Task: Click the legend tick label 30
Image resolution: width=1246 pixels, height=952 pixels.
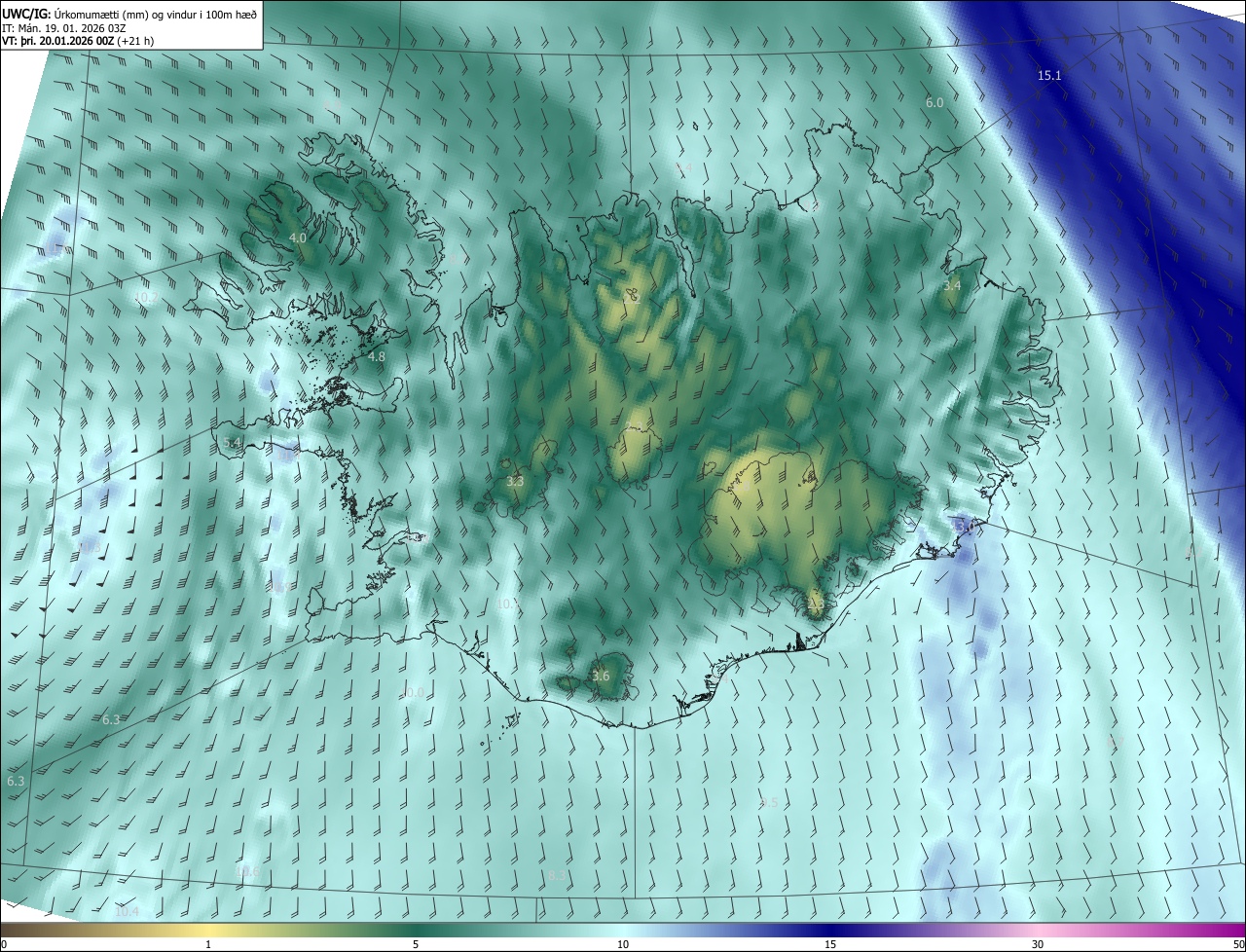Action: [1038, 944]
